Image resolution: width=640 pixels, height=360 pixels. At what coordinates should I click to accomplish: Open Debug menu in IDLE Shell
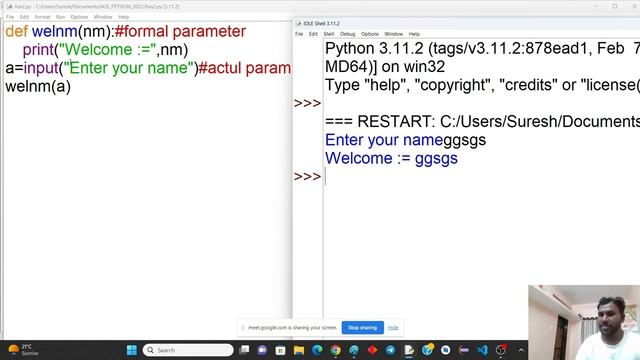pyautogui.click(x=348, y=34)
